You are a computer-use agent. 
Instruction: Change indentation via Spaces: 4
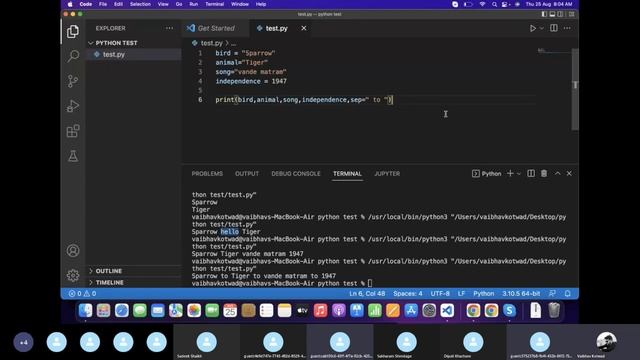[x=408, y=293]
